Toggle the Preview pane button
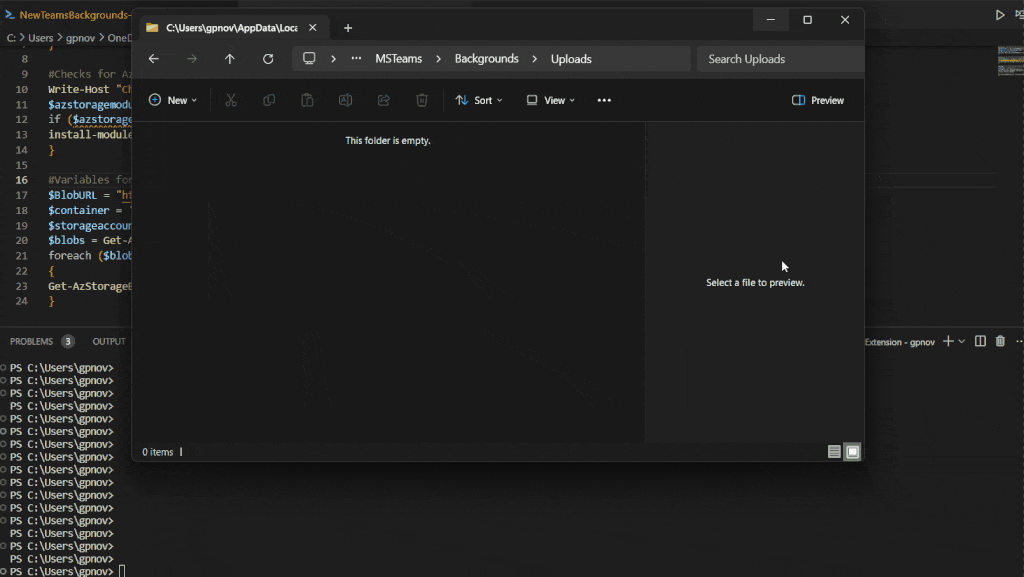This screenshot has width=1024, height=577. click(x=817, y=100)
